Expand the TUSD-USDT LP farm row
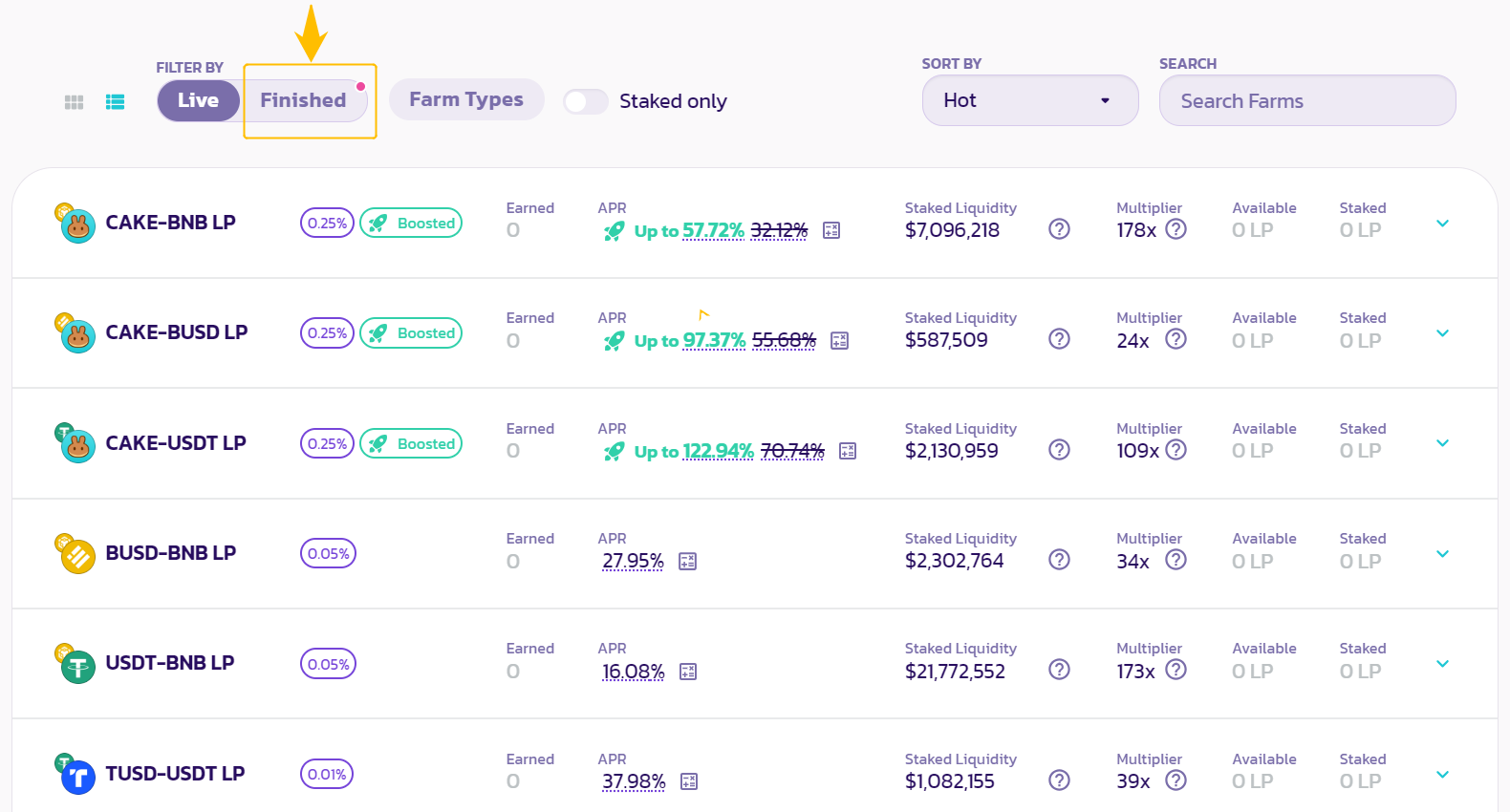 point(1443,775)
